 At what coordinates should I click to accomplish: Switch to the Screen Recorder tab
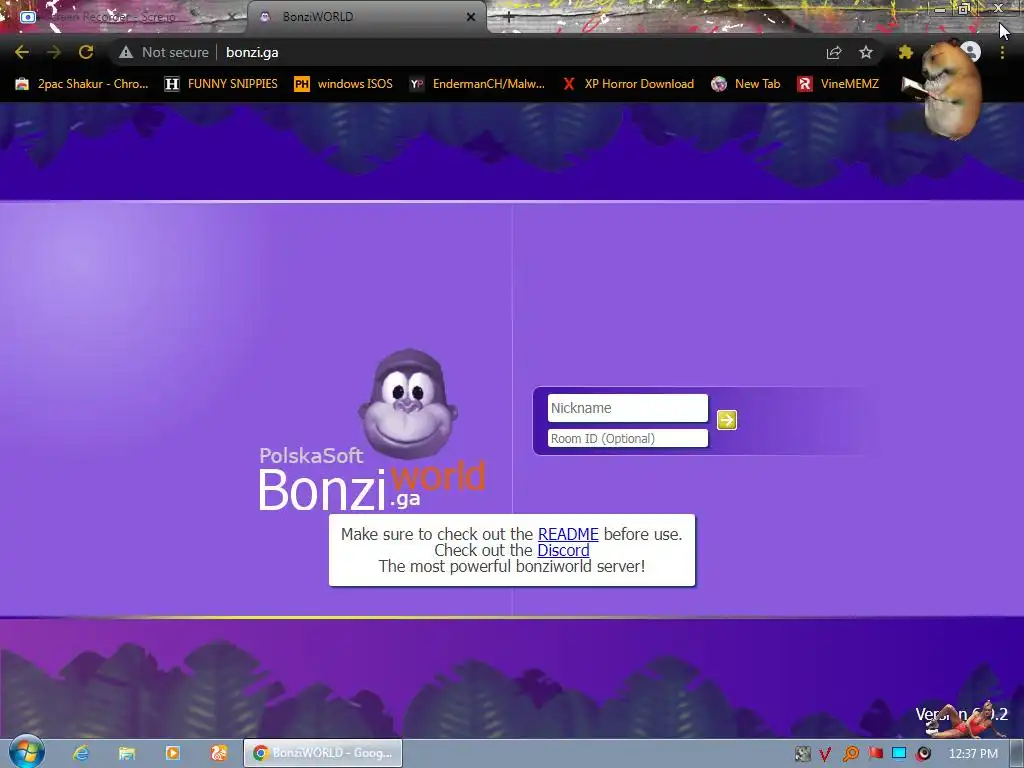pyautogui.click(x=124, y=17)
